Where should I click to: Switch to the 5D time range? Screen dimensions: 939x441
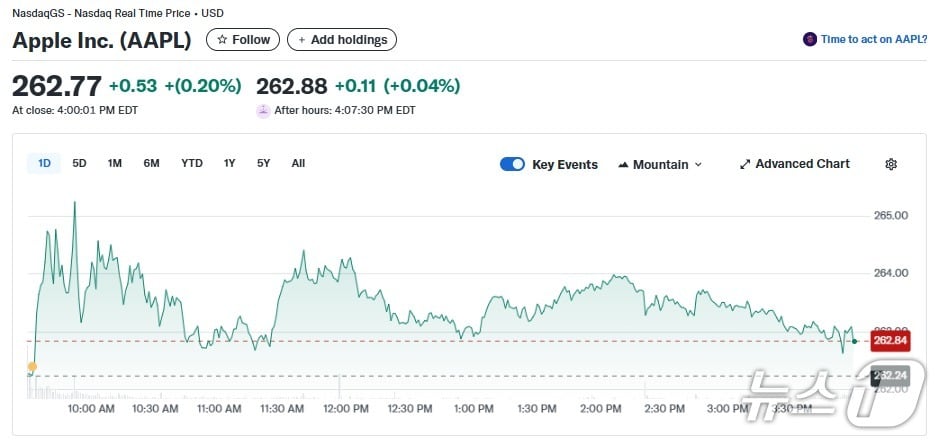coord(80,163)
